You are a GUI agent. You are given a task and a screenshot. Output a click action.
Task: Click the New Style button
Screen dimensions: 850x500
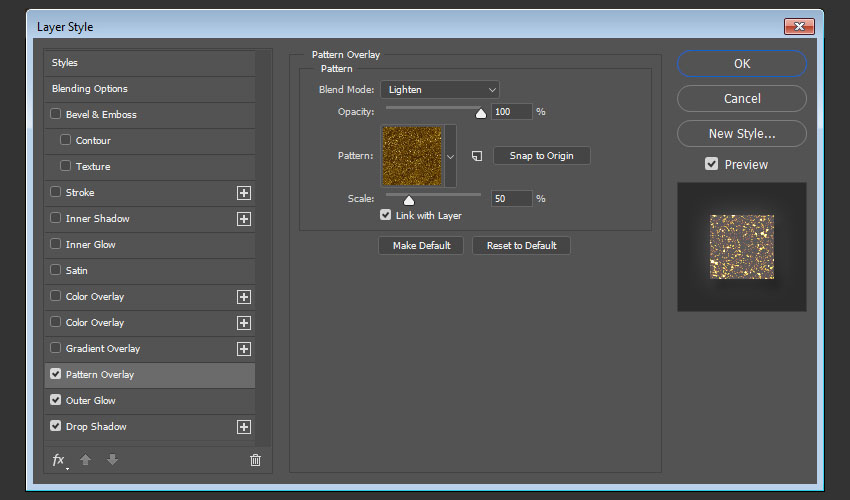(741, 133)
